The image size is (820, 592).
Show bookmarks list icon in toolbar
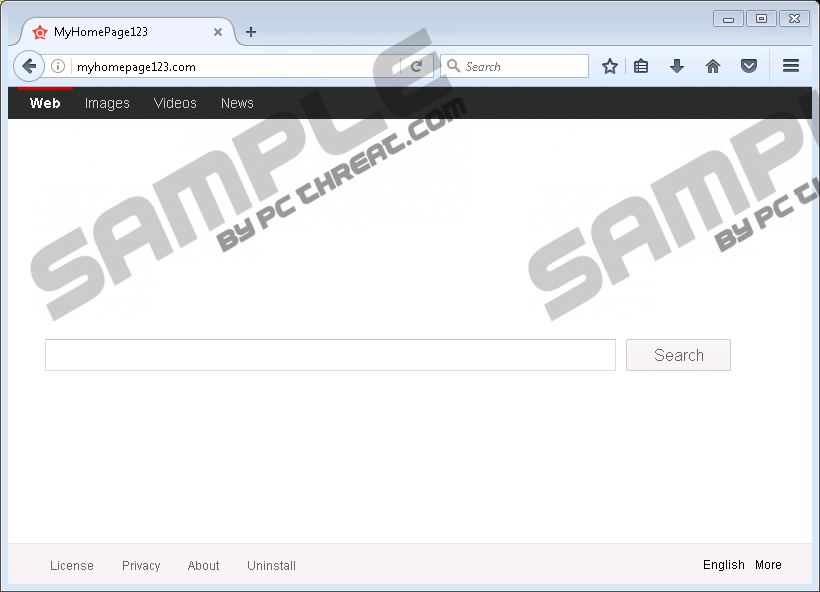(x=642, y=67)
